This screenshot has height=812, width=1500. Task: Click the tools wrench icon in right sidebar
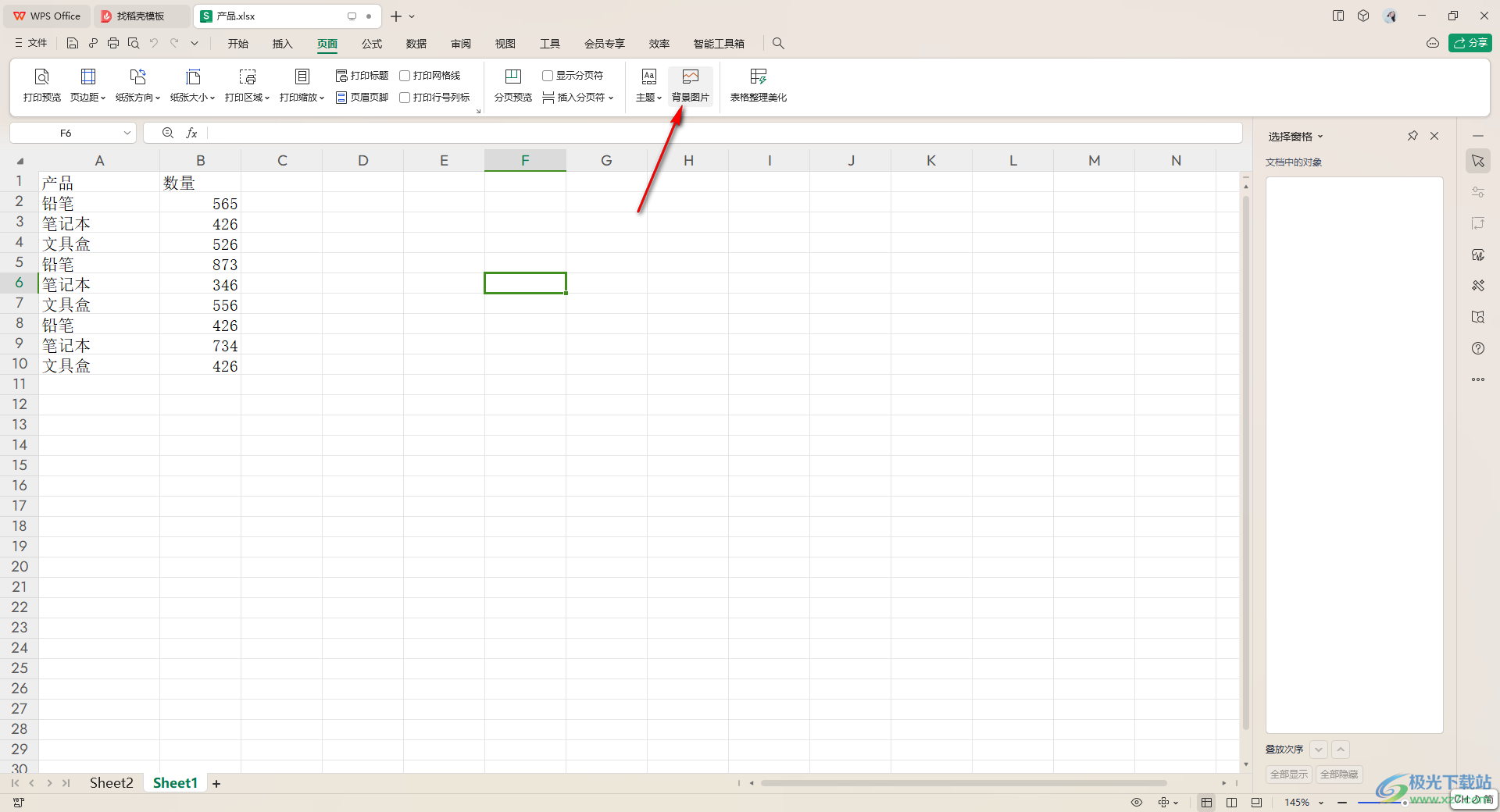[1478, 286]
